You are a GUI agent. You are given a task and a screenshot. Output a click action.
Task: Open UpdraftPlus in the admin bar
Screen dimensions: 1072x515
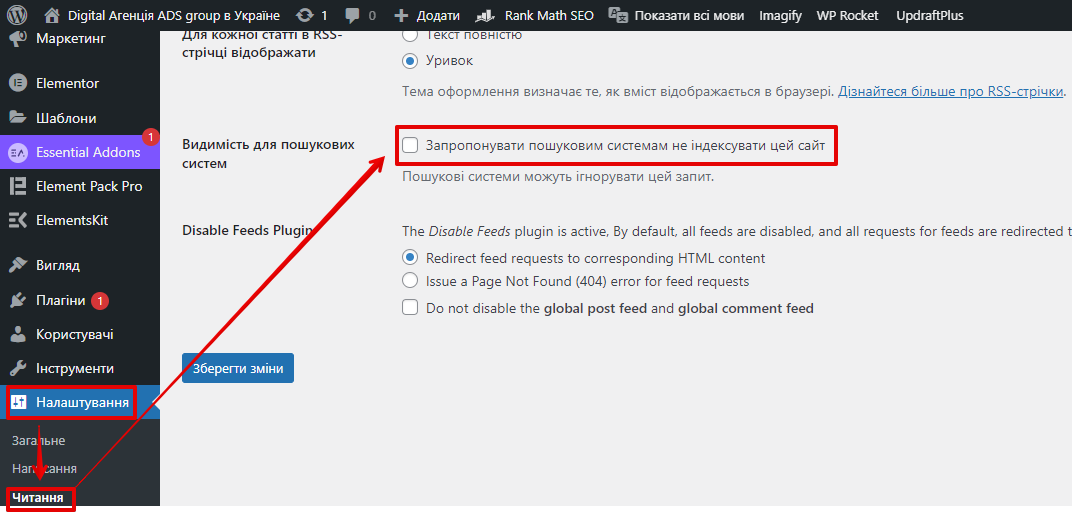pyautogui.click(x=929, y=15)
